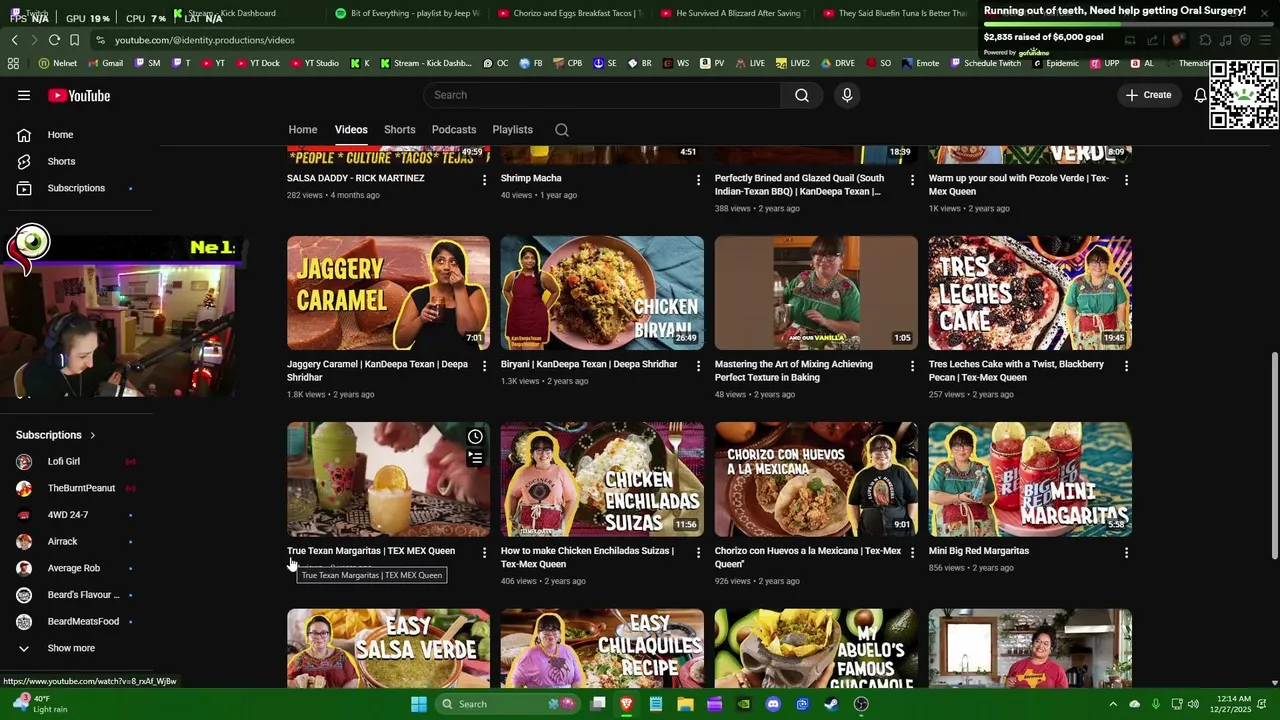Open Chorizo con Huevos a la Mexicana title
Image resolution: width=1280 pixels, height=720 pixels.
[808, 557]
